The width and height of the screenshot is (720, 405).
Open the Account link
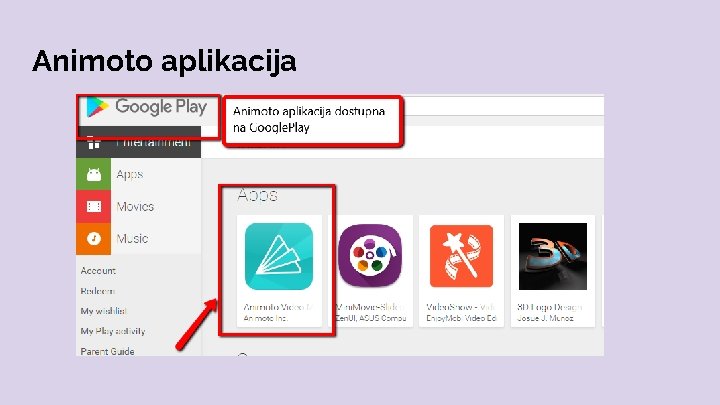[x=98, y=271]
